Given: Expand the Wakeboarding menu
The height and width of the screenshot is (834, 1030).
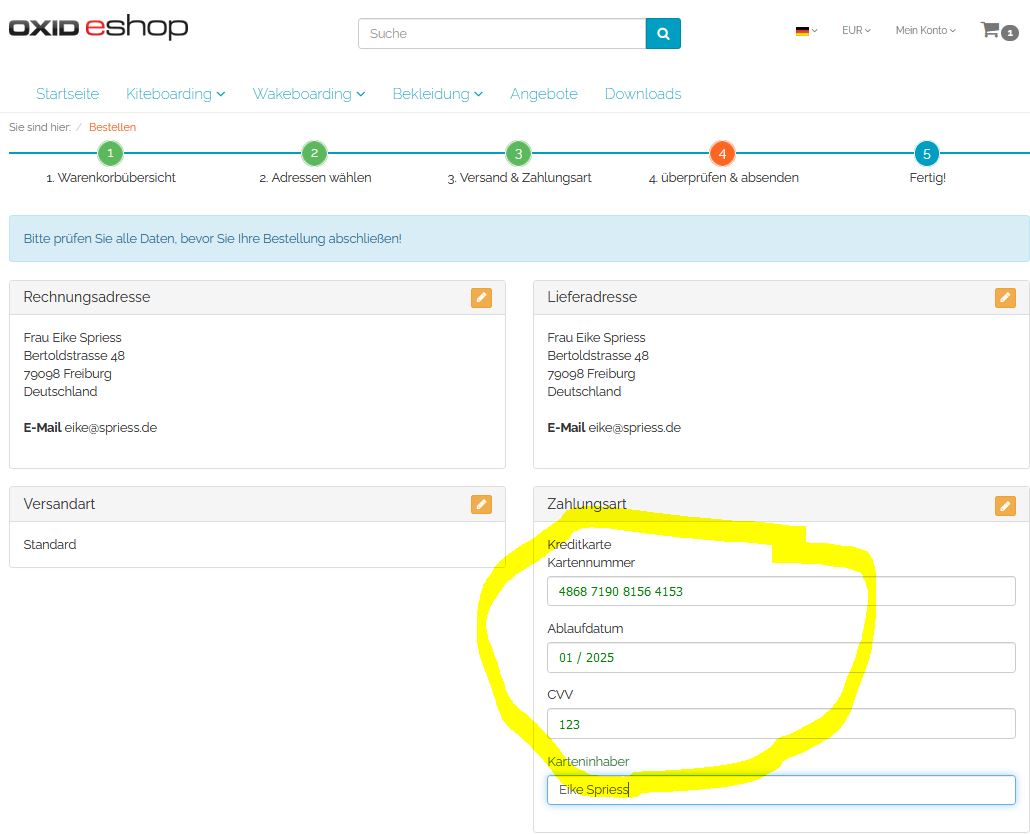Looking at the screenshot, I should coord(308,94).
